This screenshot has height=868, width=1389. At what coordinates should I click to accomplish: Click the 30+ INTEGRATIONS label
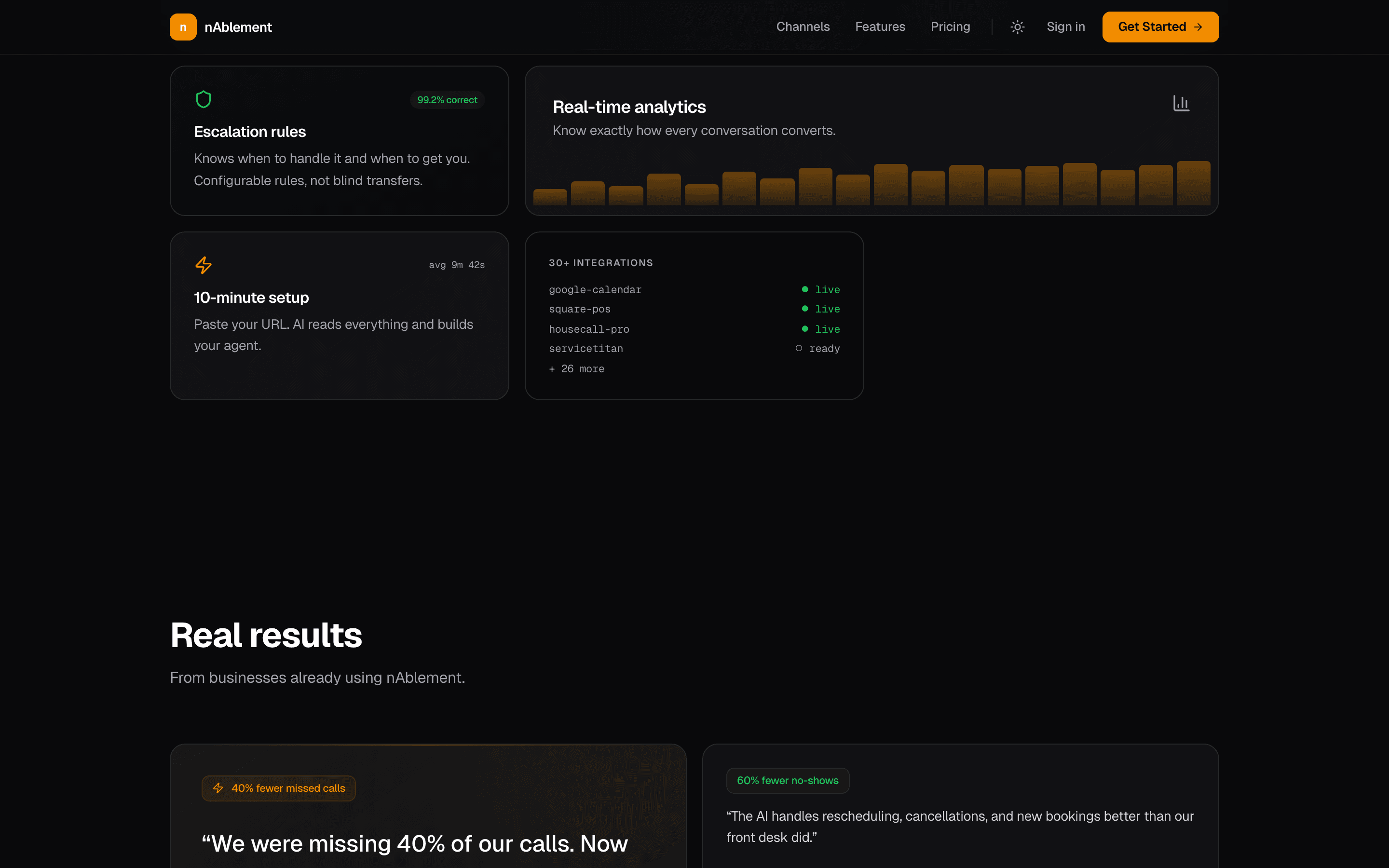point(601,263)
